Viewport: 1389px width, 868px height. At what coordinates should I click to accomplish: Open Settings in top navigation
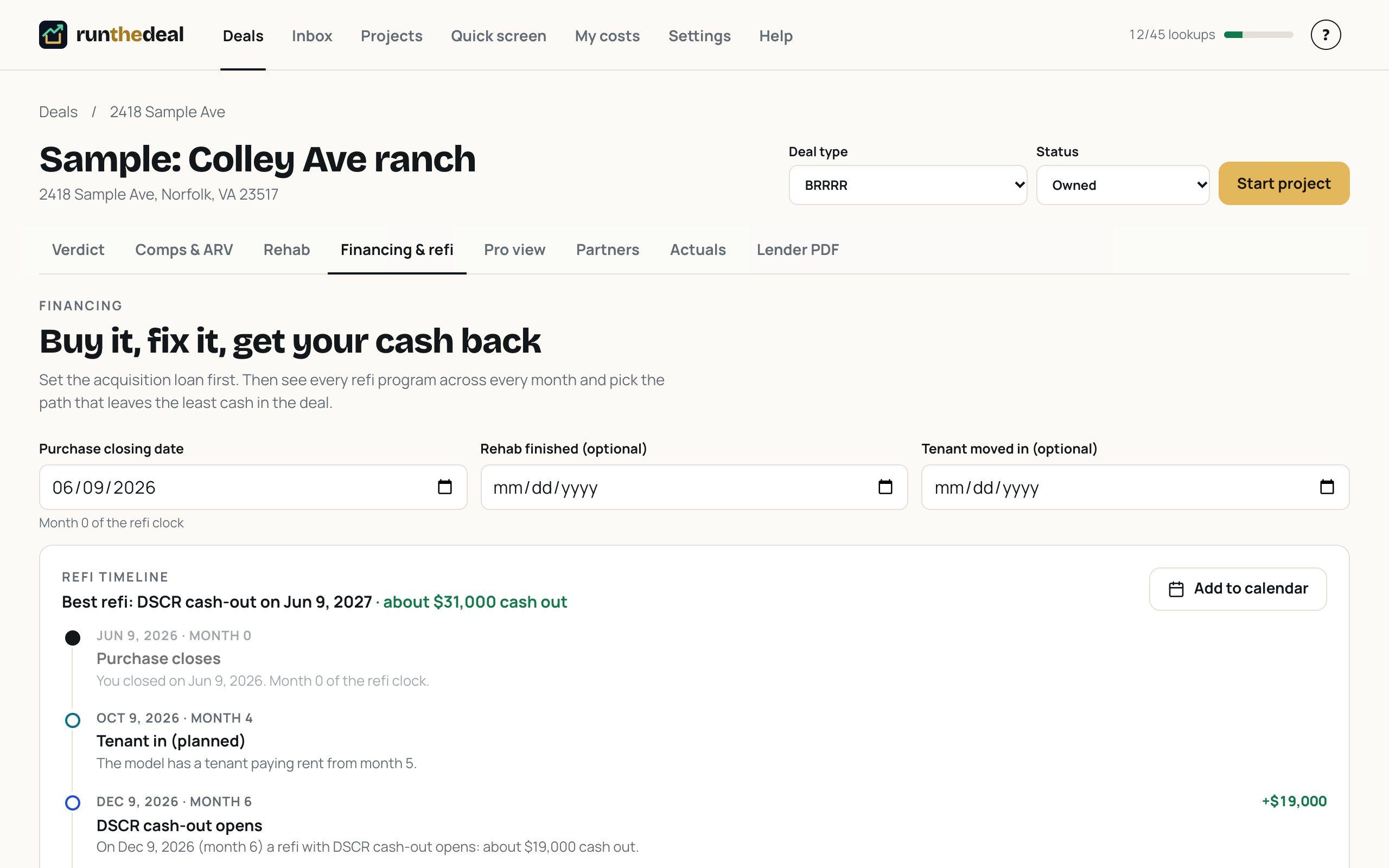(x=699, y=36)
